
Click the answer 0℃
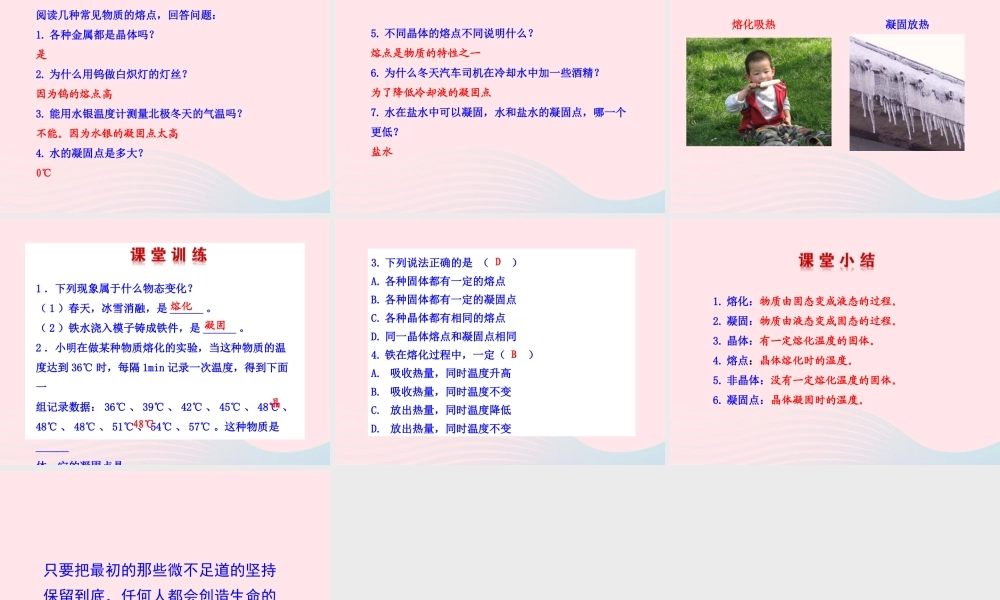tap(43, 173)
